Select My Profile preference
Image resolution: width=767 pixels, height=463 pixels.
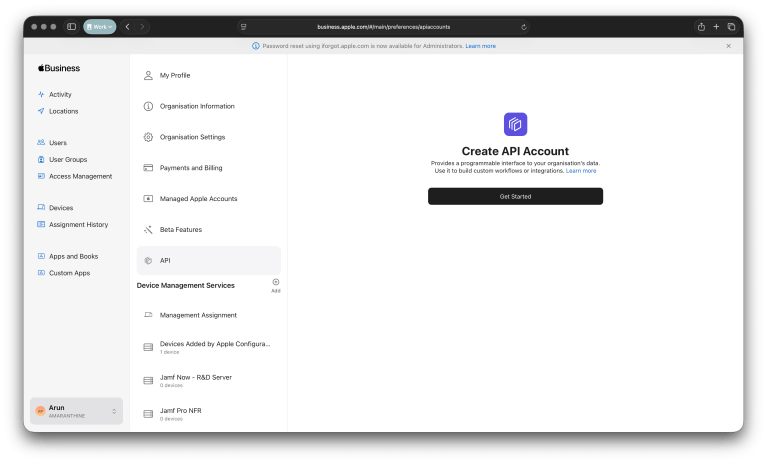coord(209,75)
